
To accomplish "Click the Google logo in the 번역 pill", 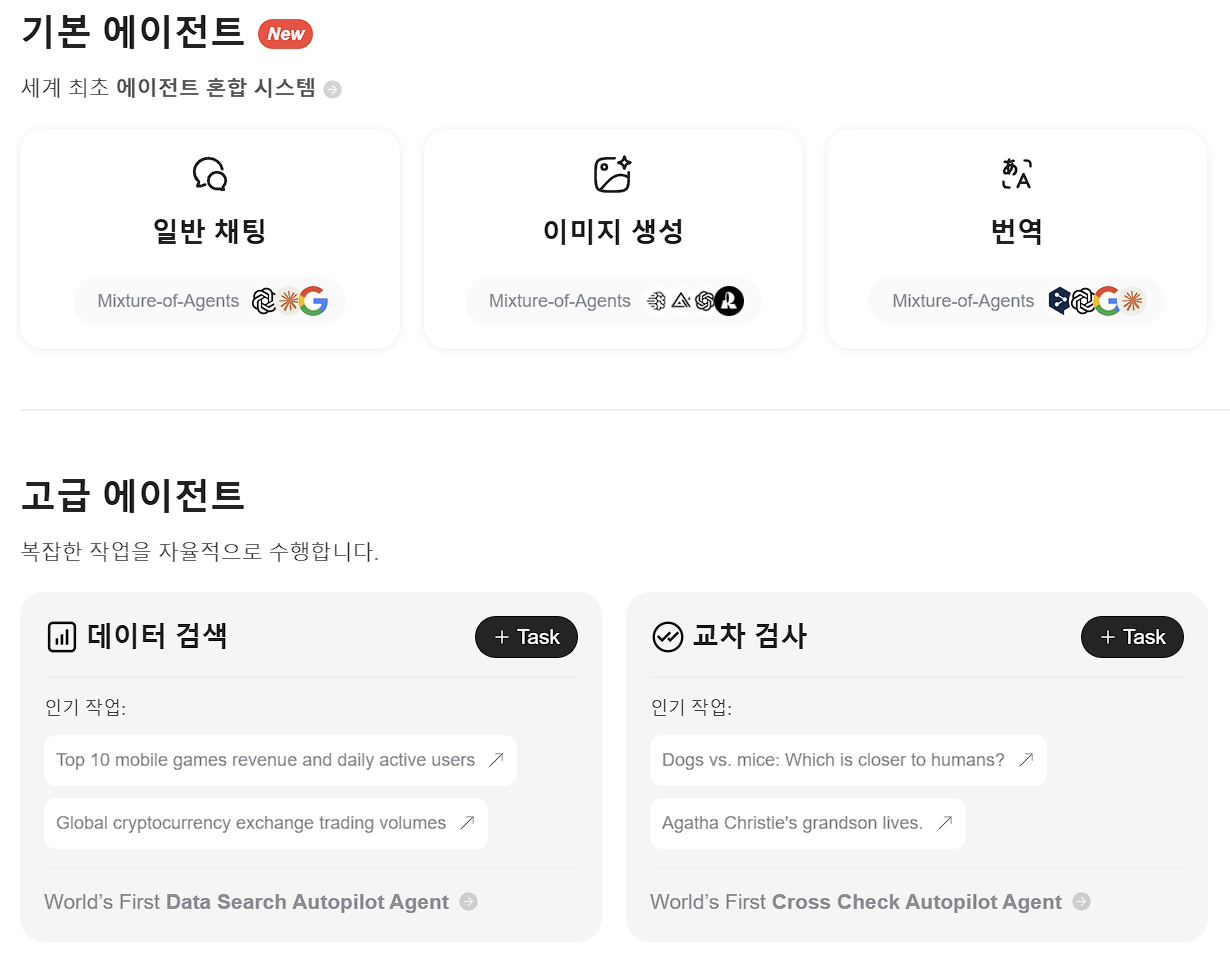I will click(x=1108, y=300).
